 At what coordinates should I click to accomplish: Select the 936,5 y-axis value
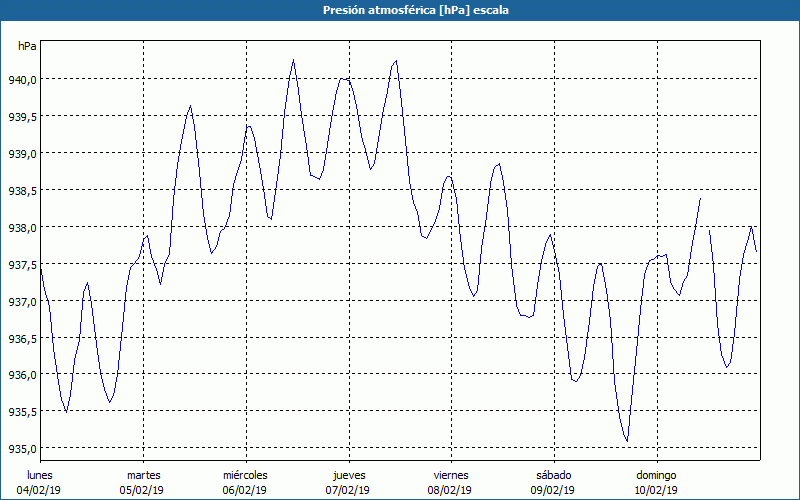(22, 338)
